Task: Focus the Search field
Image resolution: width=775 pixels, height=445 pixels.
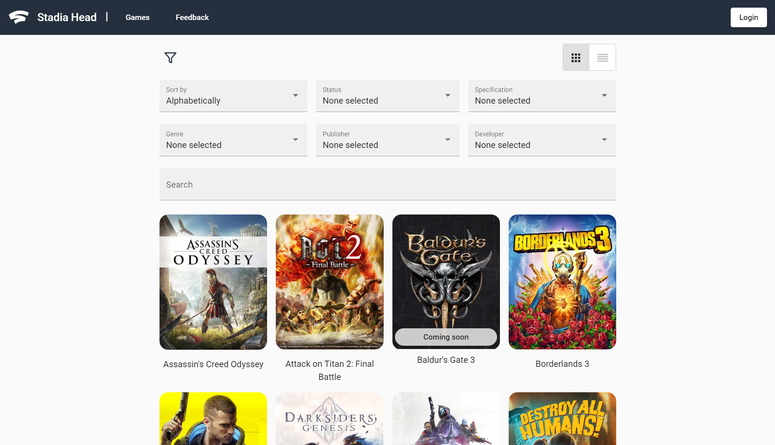Action: pyautogui.click(x=388, y=184)
